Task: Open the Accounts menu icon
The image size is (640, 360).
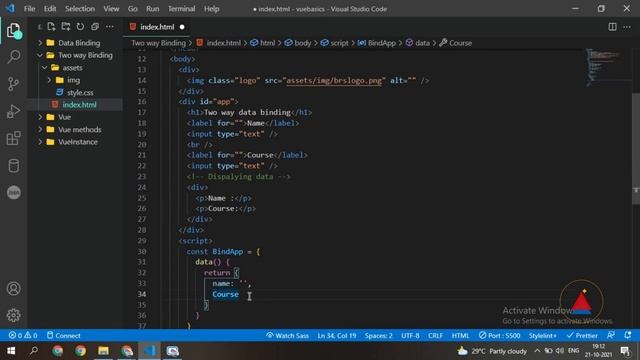Action: tap(13, 289)
